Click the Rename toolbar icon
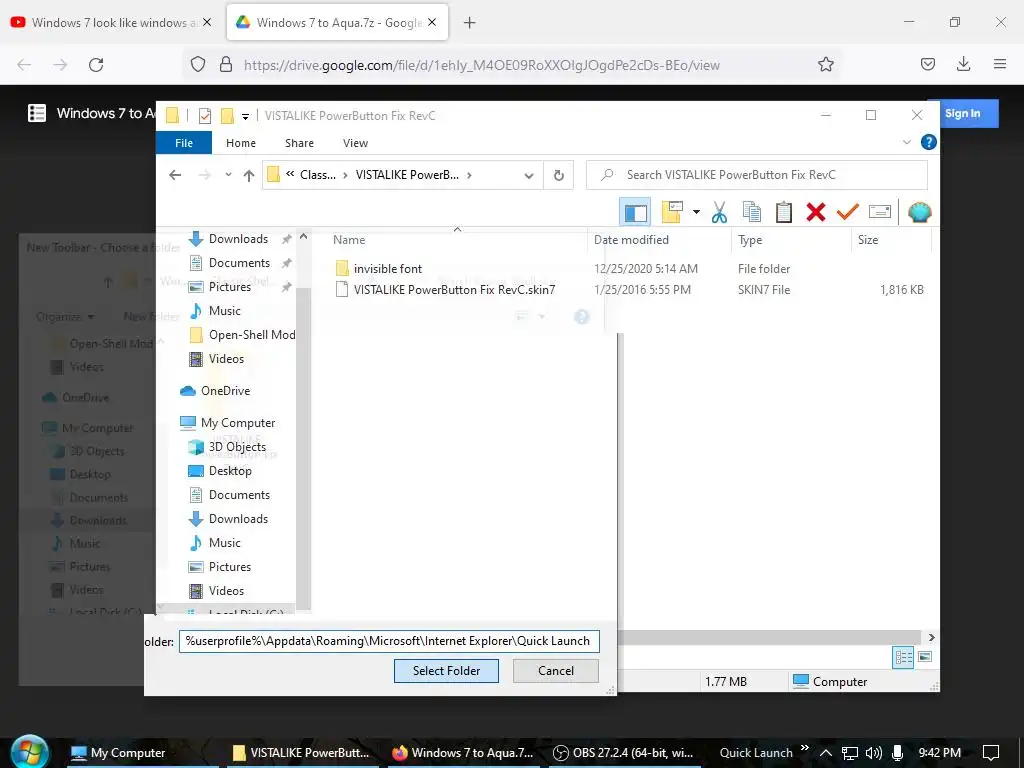Viewport: 1024px width, 768px height. point(880,212)
